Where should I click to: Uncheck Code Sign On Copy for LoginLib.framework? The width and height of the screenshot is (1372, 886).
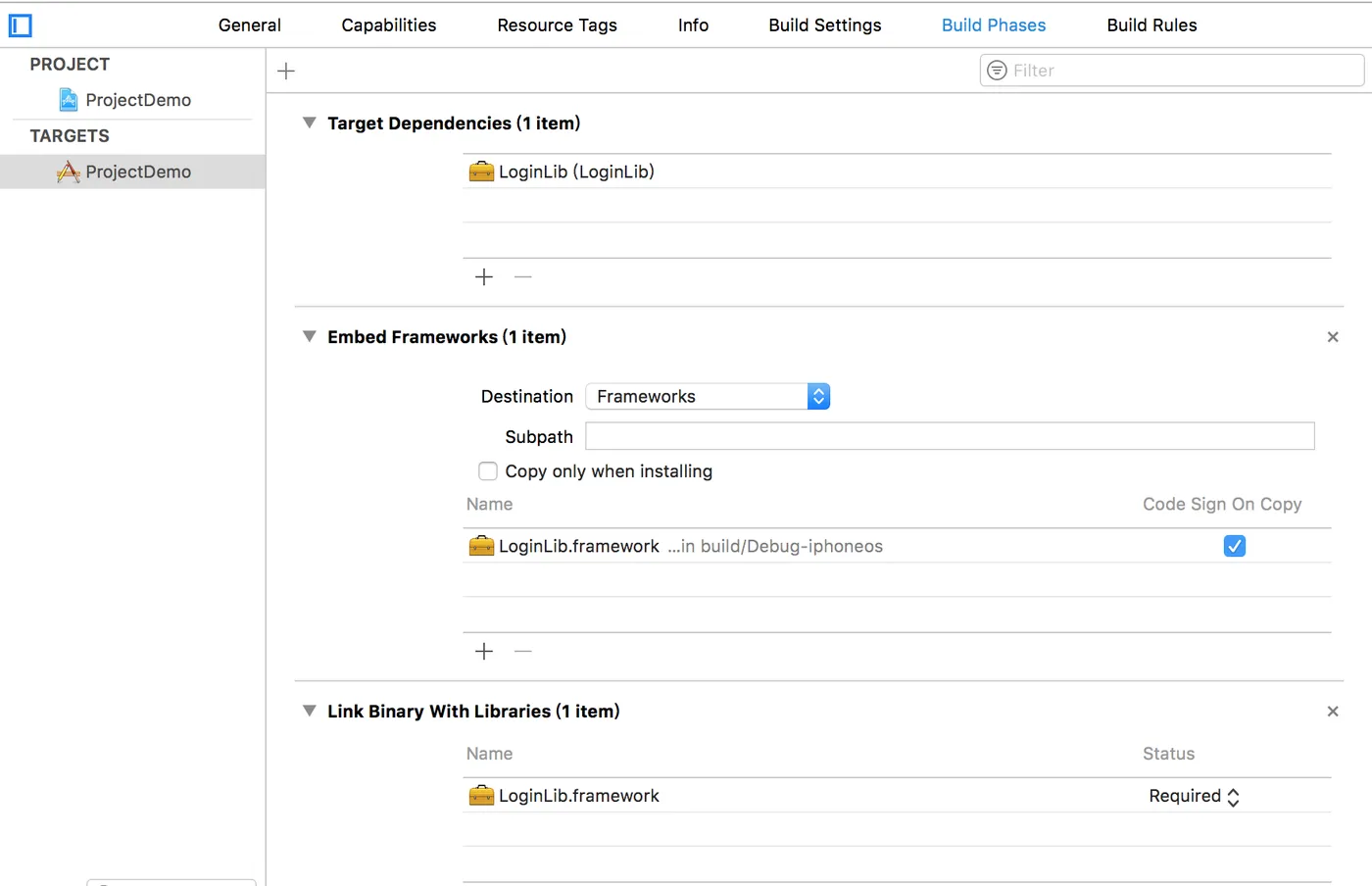(1235, 546)
